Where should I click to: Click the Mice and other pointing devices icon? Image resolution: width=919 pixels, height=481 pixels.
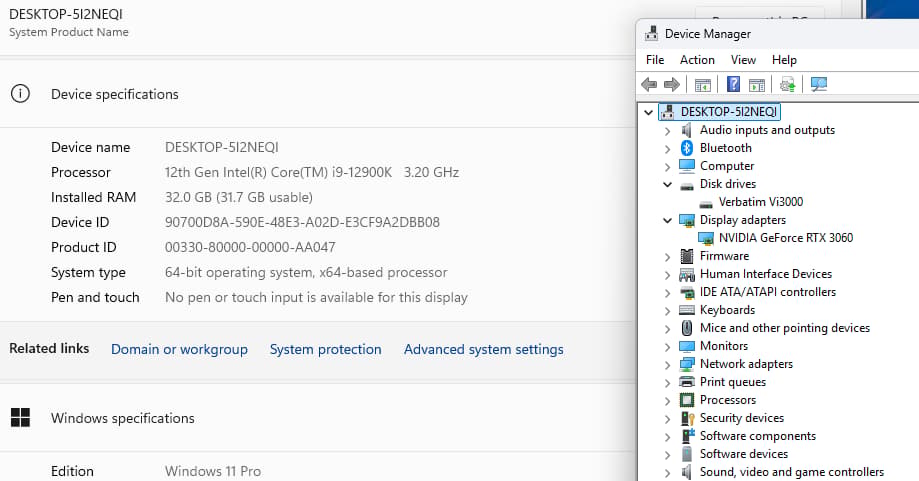[687, 328]
